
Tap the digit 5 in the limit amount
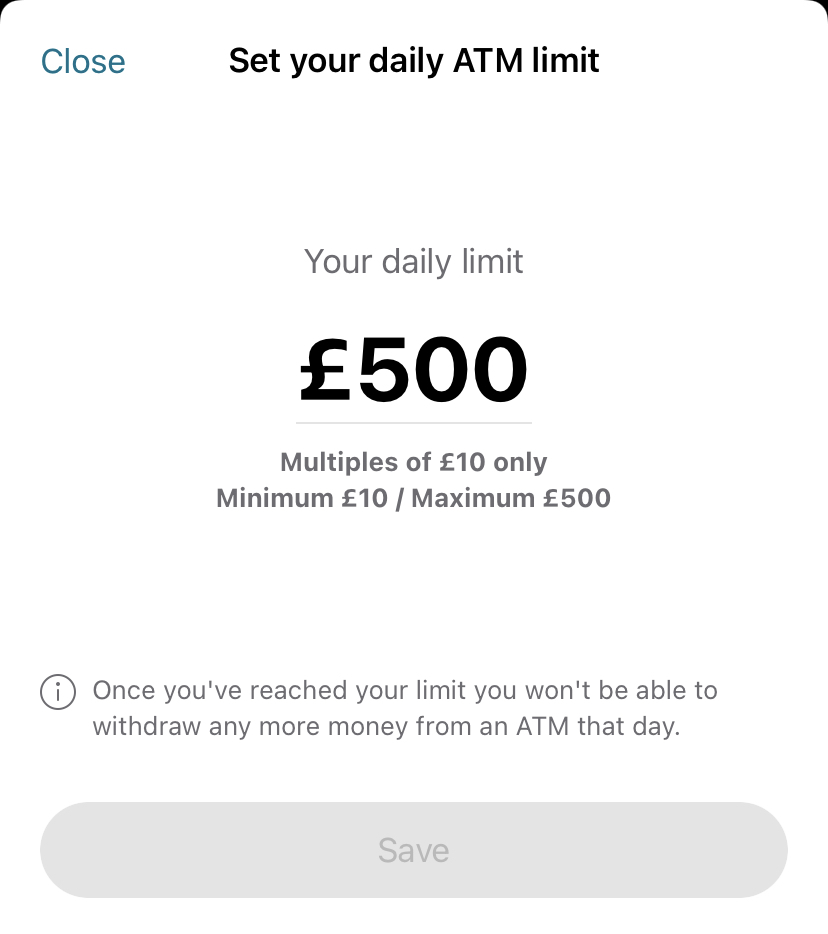pyautogui.click(x=382, y=370)
